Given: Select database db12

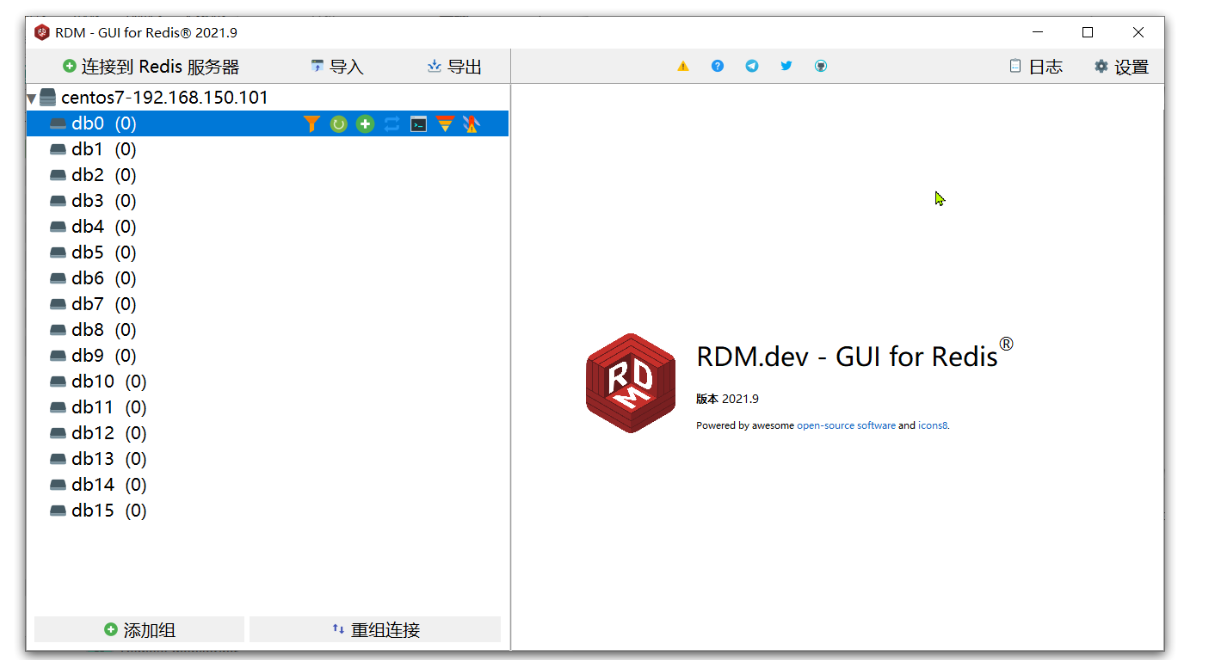Looking at the screenshot, I should pos(268,433).
